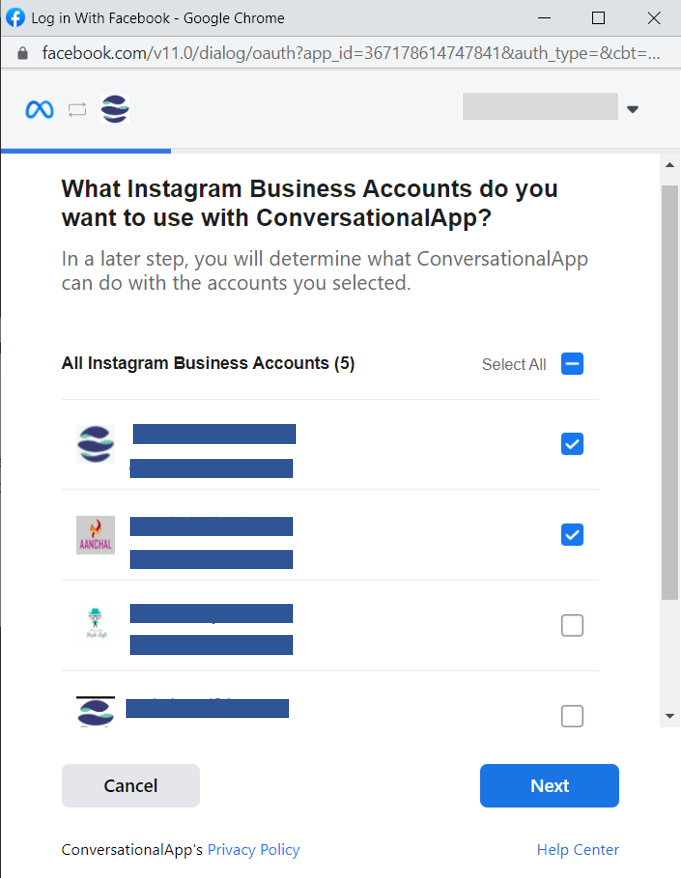The image size is (681, 878).
Task: Uncheck the AANCHAL account checkbox
Action: click(572, 535)
